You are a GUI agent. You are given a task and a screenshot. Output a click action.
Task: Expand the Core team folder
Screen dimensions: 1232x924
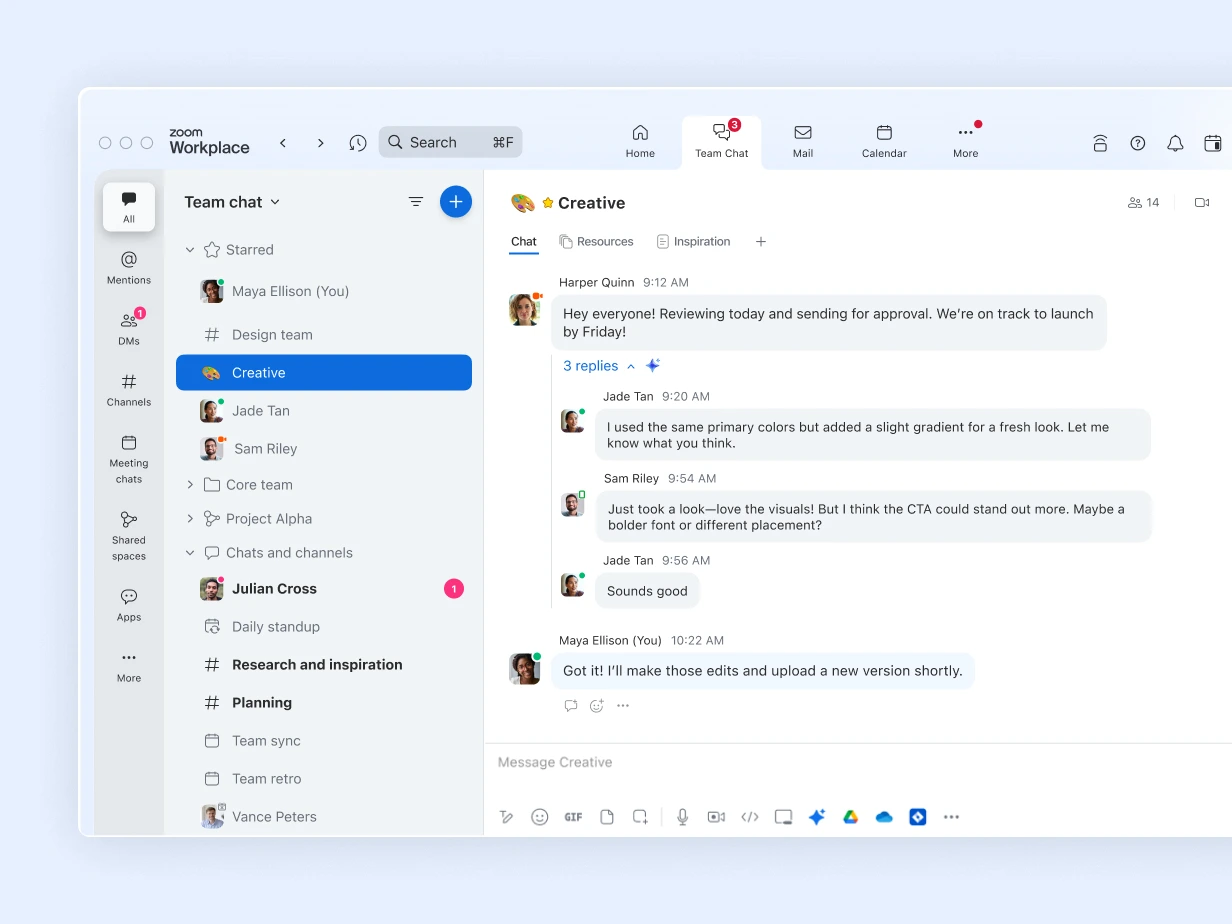pos(189,484)
